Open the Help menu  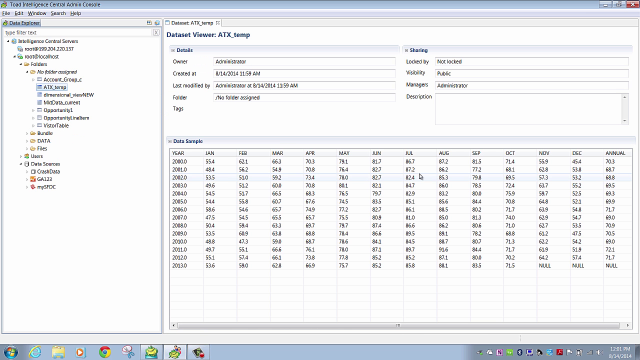[76, 13]
